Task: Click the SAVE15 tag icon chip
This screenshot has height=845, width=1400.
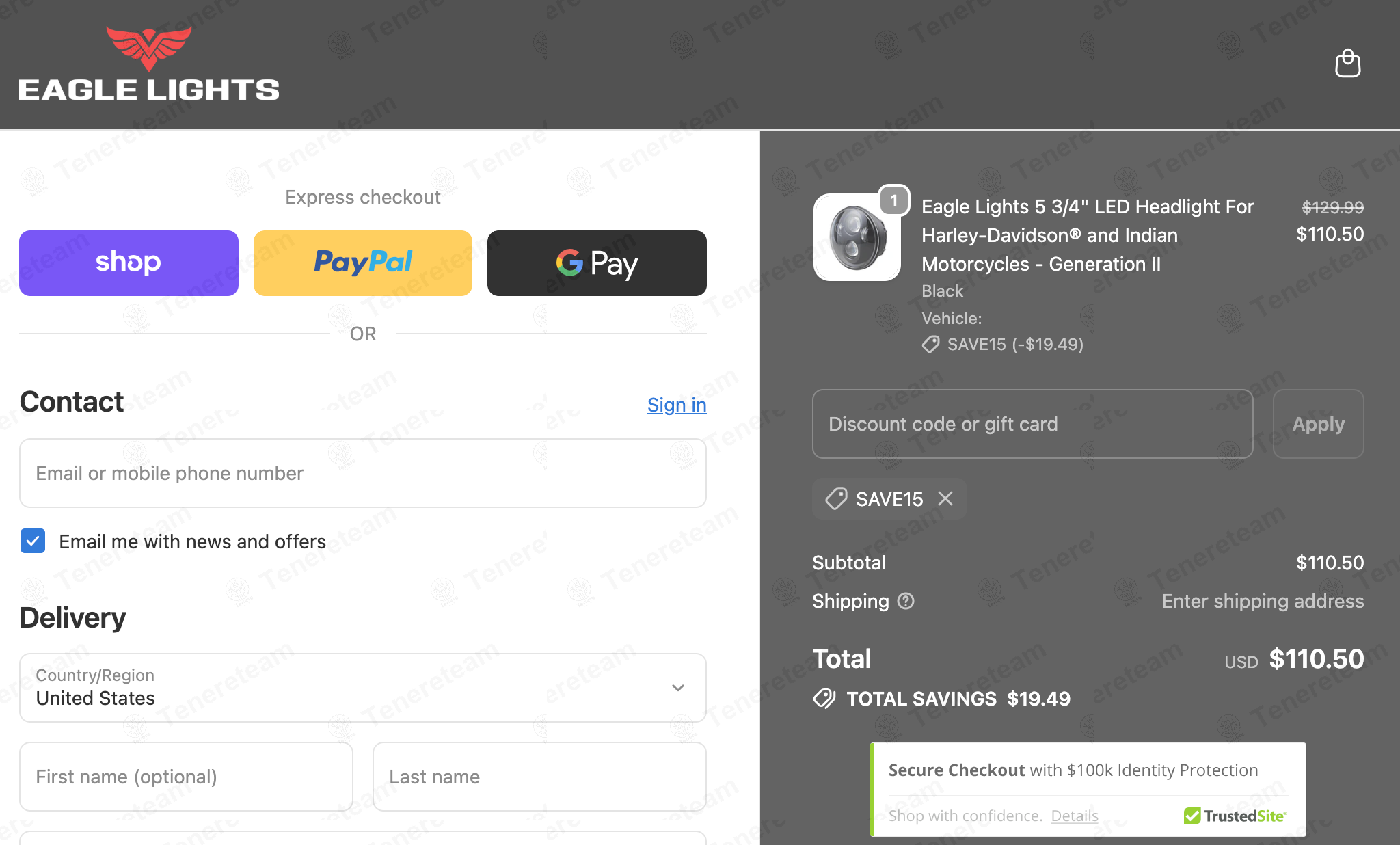Action: click(x=836, y=499)
